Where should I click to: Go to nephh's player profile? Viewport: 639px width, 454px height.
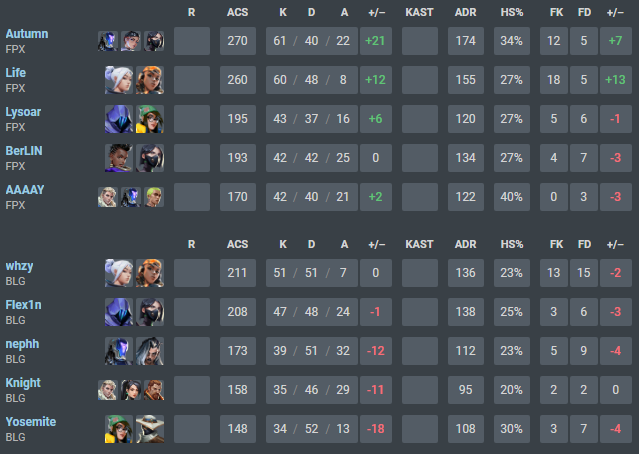(24, 344)
